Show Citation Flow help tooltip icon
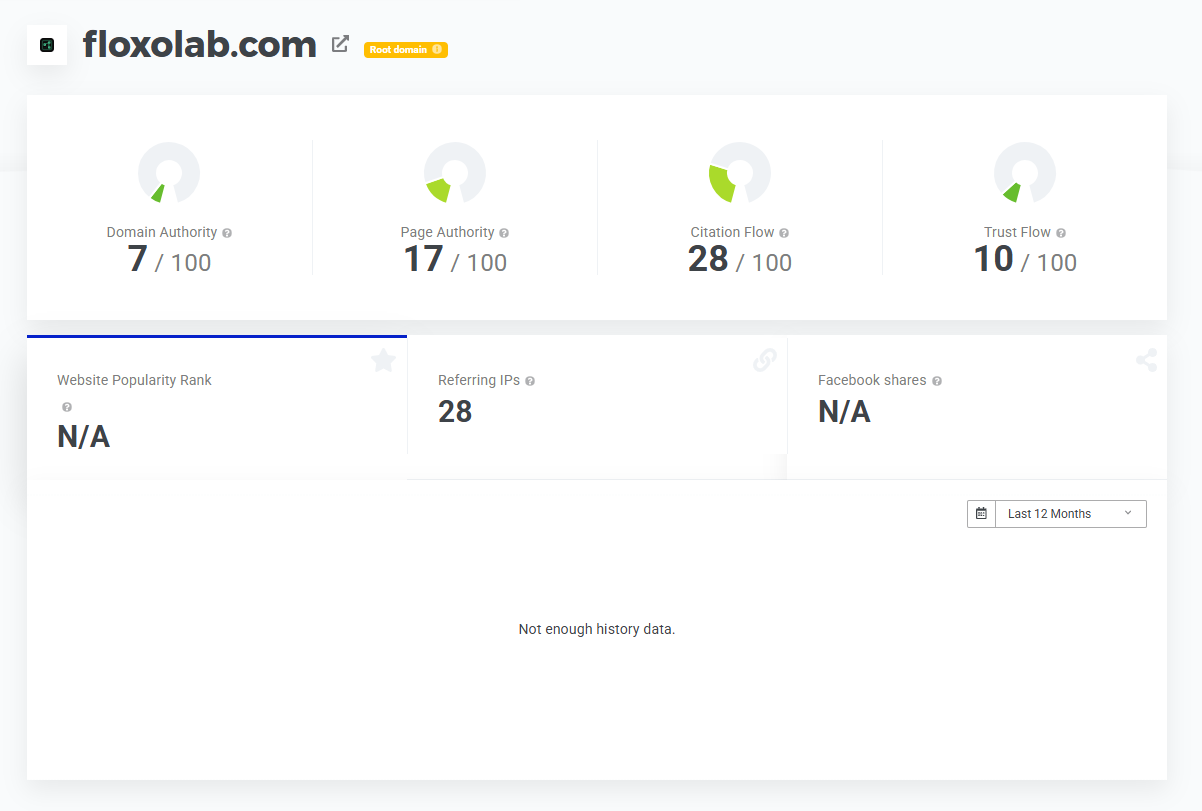This screenshot has width=1202, height=811. point(784,233)
